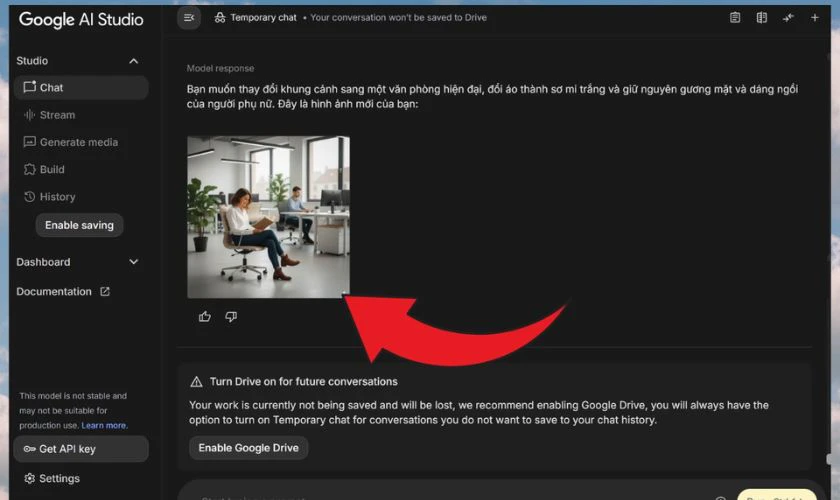Image resolution: width=840 pixels, height=500 pixels.
Task: Click the Settings gear icon
Action: tap(29, 478)
